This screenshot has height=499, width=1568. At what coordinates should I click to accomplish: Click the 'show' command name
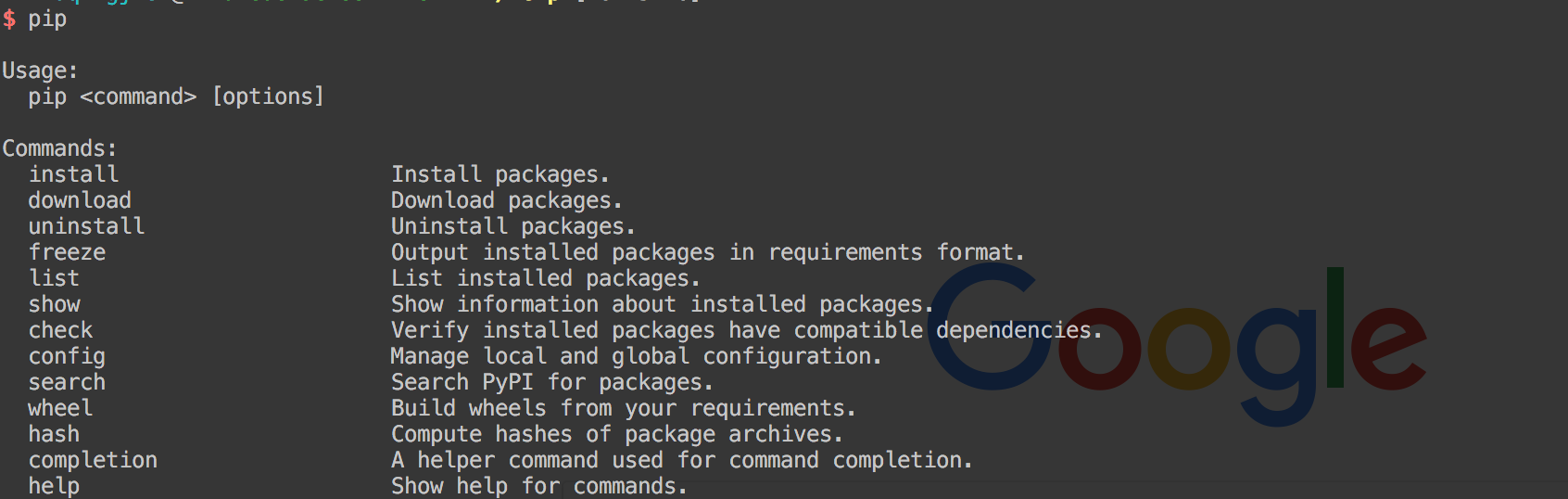point(54,304)
